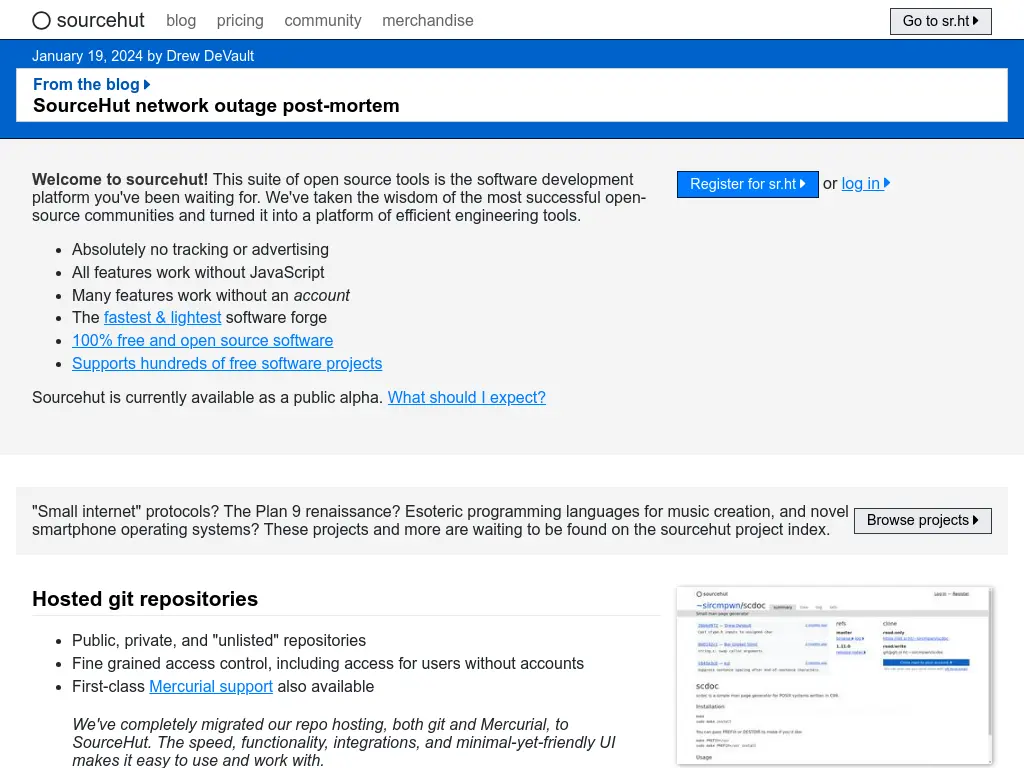This screenshot has width=1024, height=768.
Task: Click 'Public, private, and "unlisted" repositories' text
Action: point(219,641)
